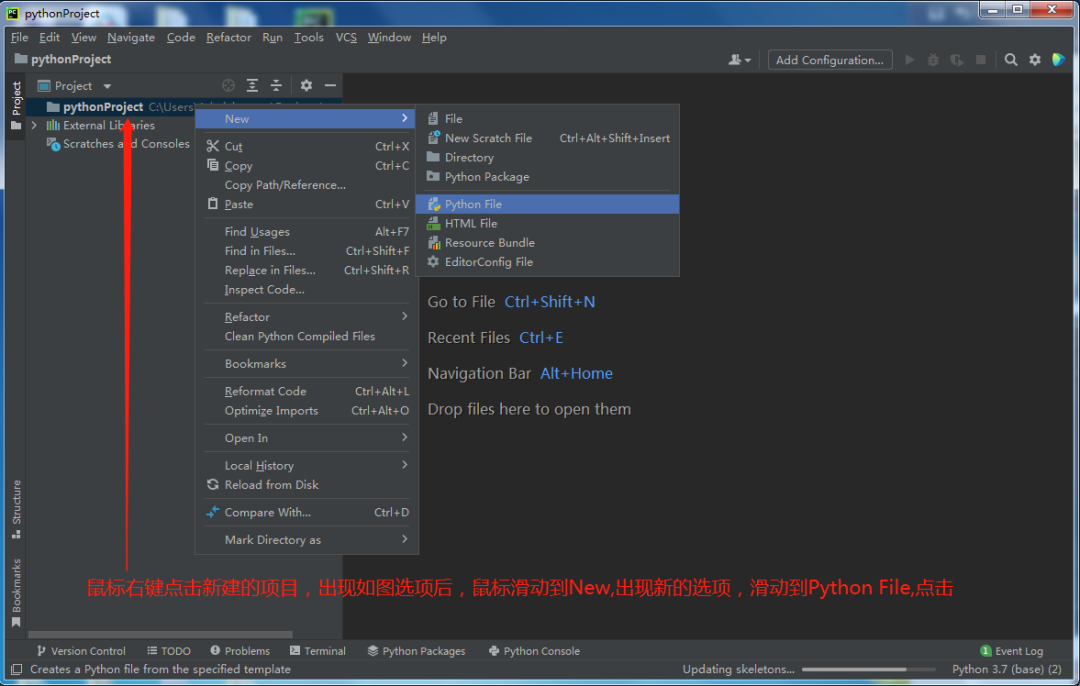
Task: Toggle the Bookmarks side tool window tab
Action: coord(16,592)
